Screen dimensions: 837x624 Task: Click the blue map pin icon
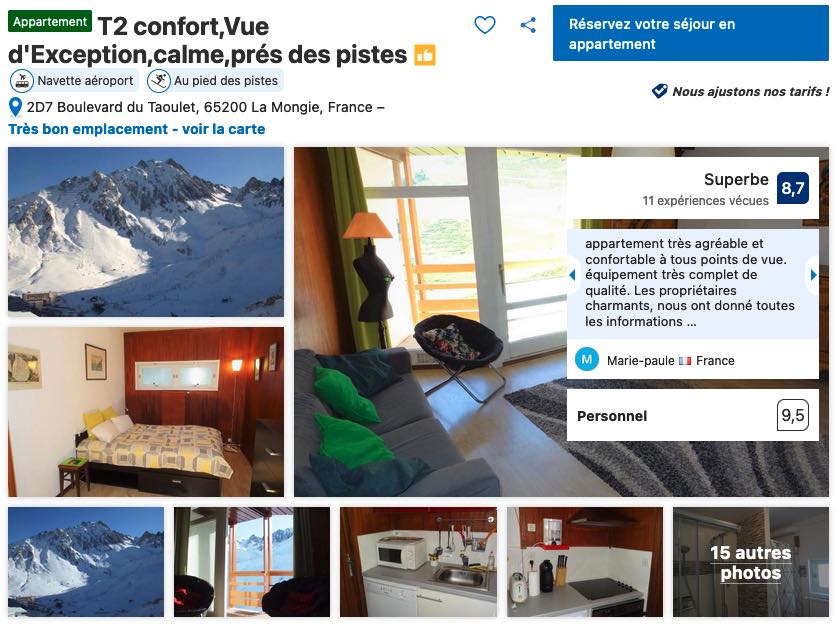15,107
